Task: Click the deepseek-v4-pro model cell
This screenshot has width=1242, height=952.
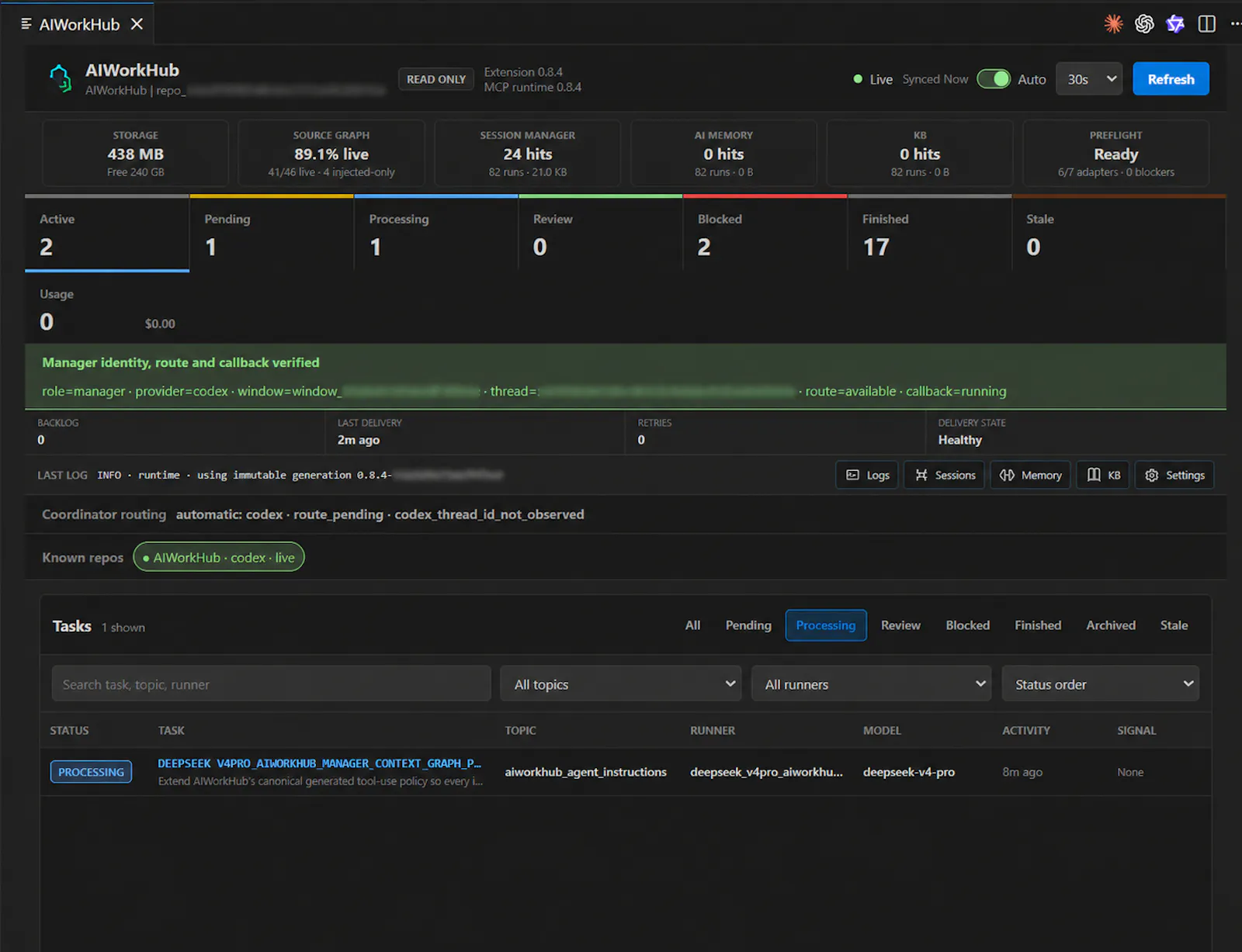Action: coord(909,772)
